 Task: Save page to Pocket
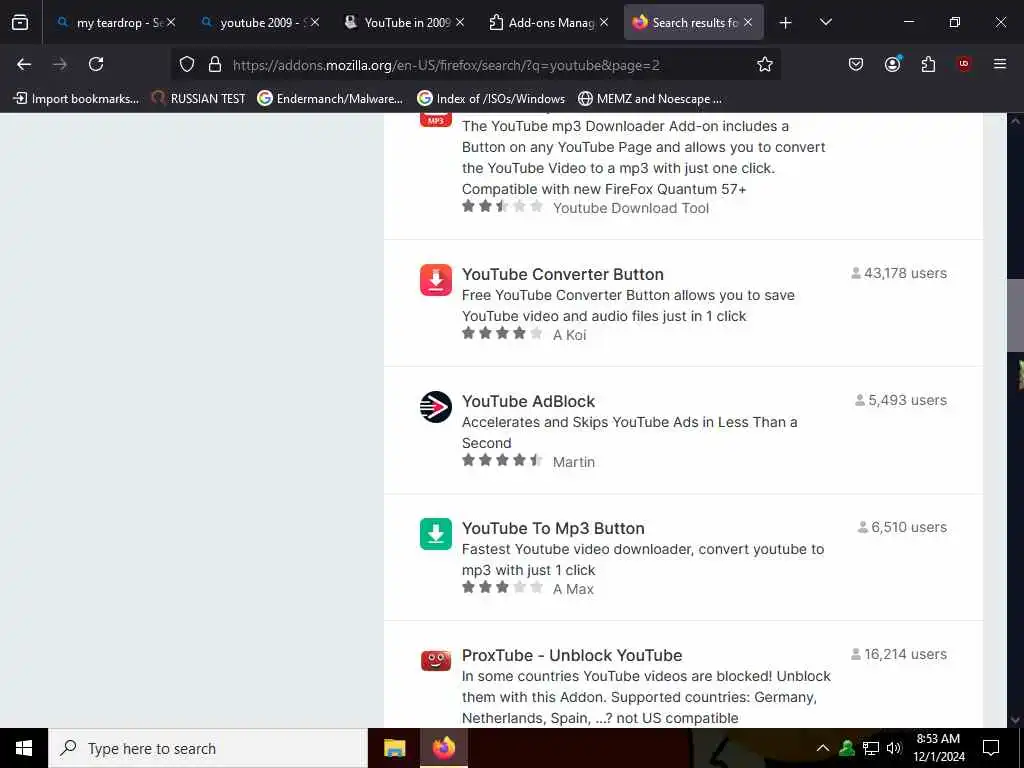(856, 64)
